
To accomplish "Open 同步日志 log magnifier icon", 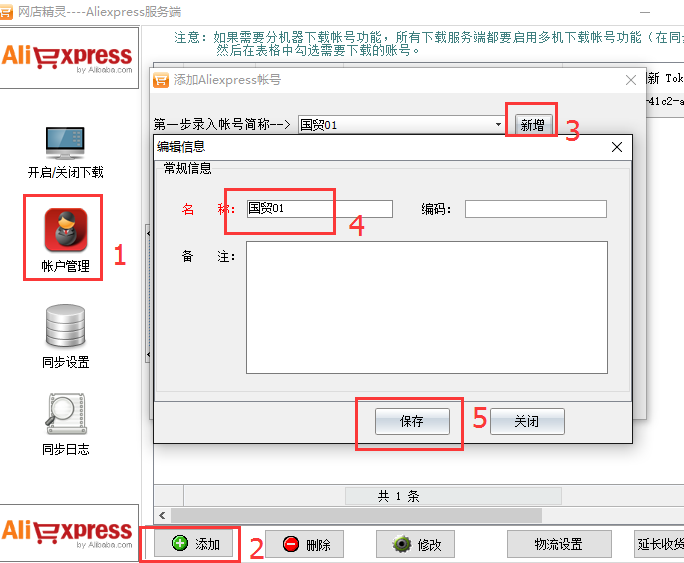I will click(x=66, y=413).
